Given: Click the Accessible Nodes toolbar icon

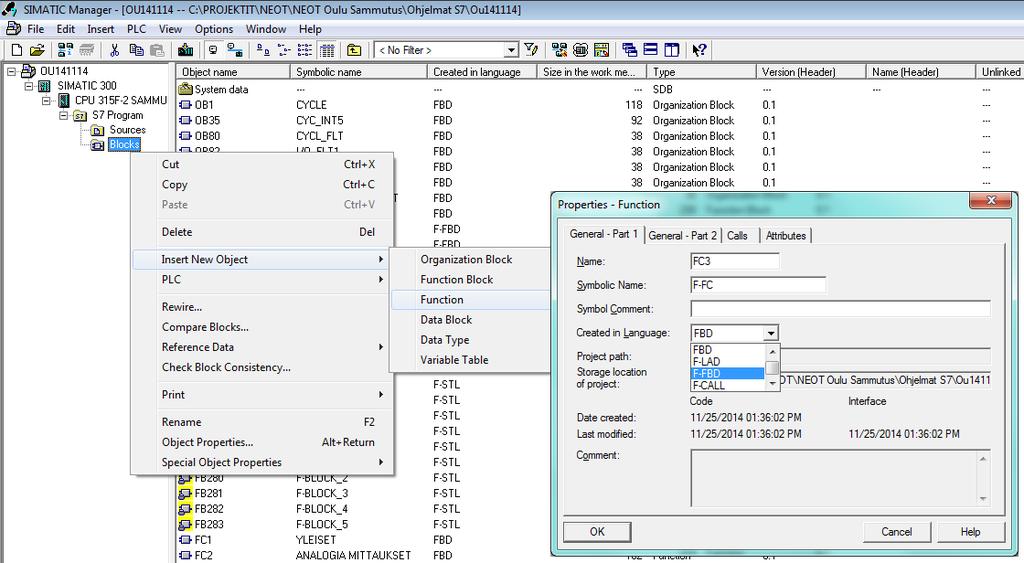Looking at the screenshot, I should coord(65,50).
